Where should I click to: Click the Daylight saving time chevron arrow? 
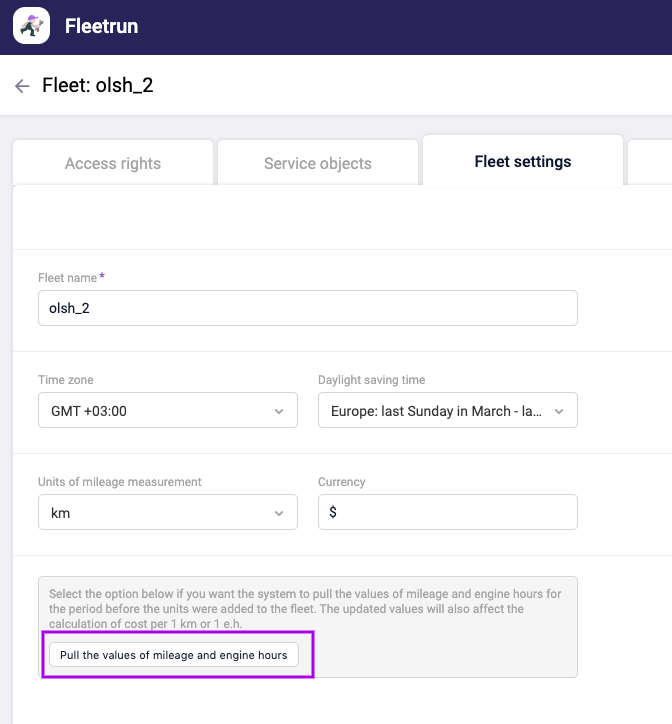pyautogui.click(x=558, y=411)
